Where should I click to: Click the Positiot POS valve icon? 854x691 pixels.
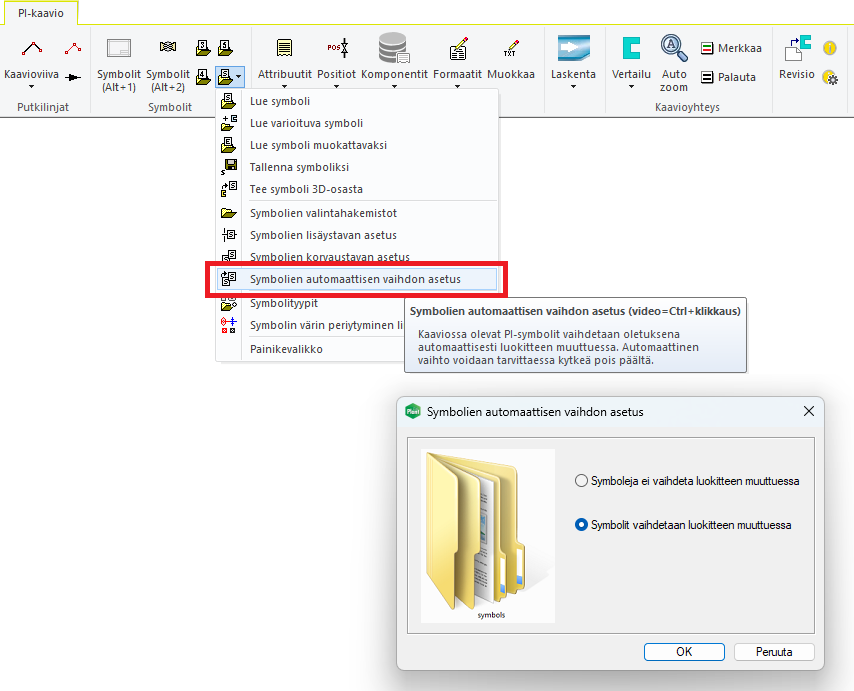click(x=338, y=48)
